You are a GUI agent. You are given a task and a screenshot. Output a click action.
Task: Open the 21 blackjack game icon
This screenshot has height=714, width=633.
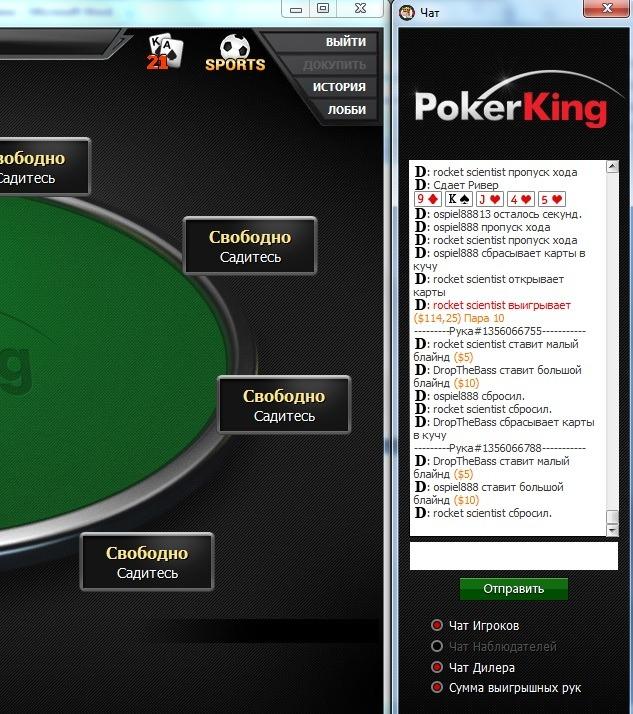click(x=164, y=52)
